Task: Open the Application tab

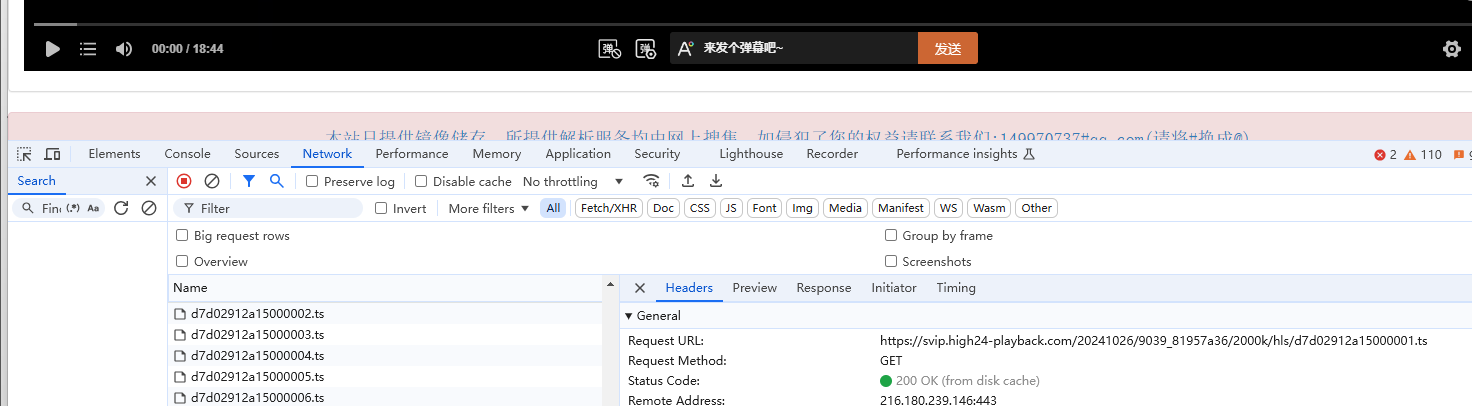Action: point(578,154)
